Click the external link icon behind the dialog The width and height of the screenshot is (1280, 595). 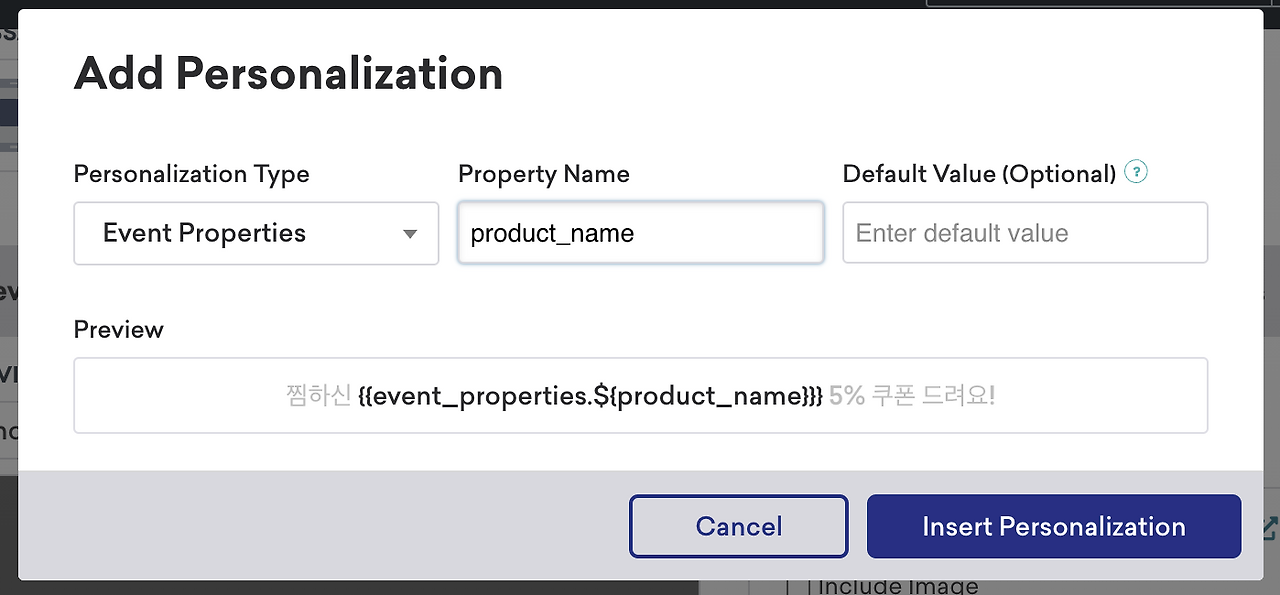coord(1270,529)
